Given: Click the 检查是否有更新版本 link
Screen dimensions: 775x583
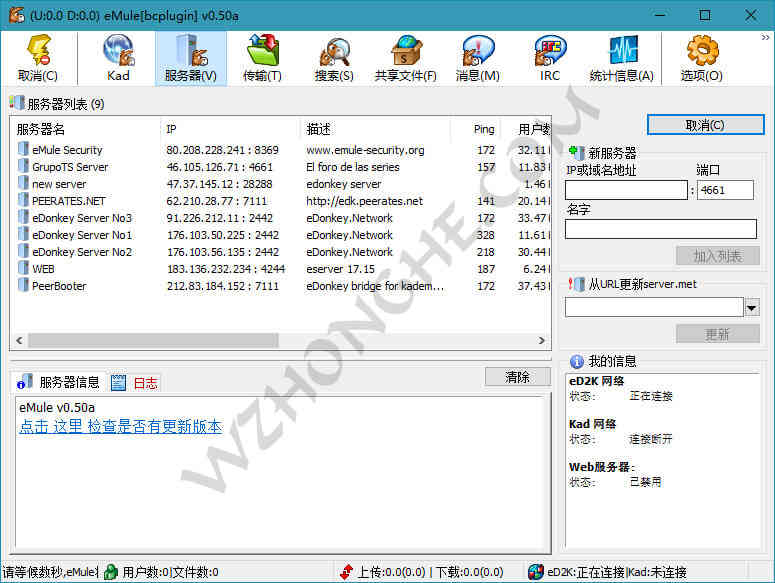Looking at the screenshot, I should tap(121, 426).
